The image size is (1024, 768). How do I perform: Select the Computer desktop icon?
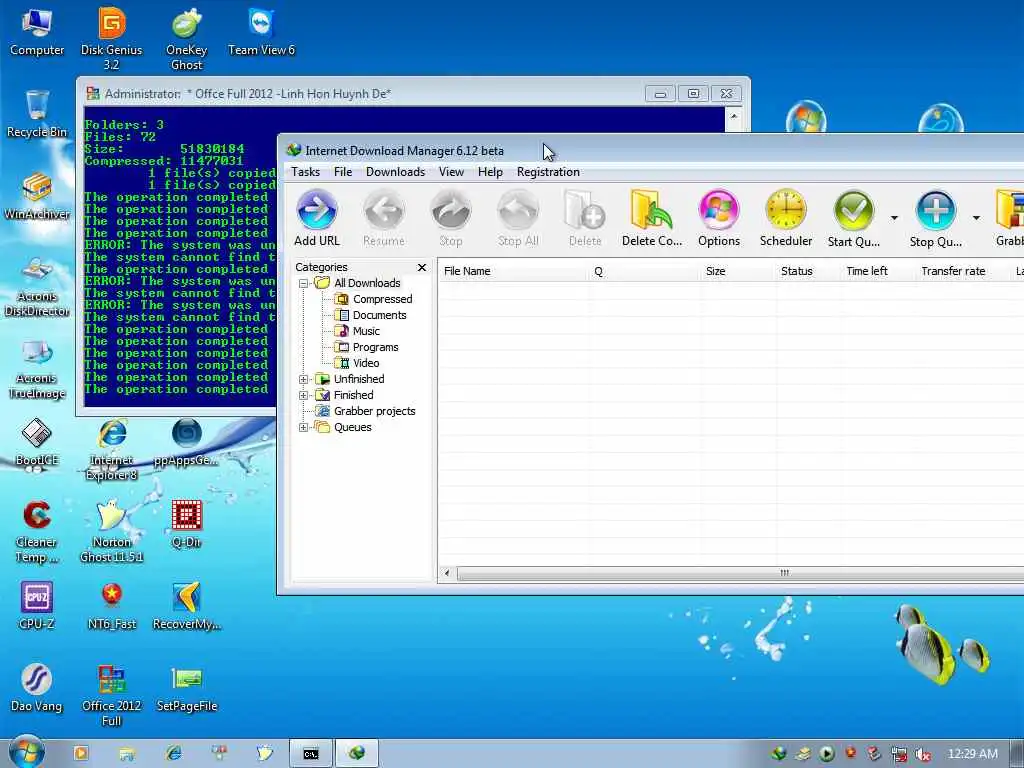tap(37, 31)
